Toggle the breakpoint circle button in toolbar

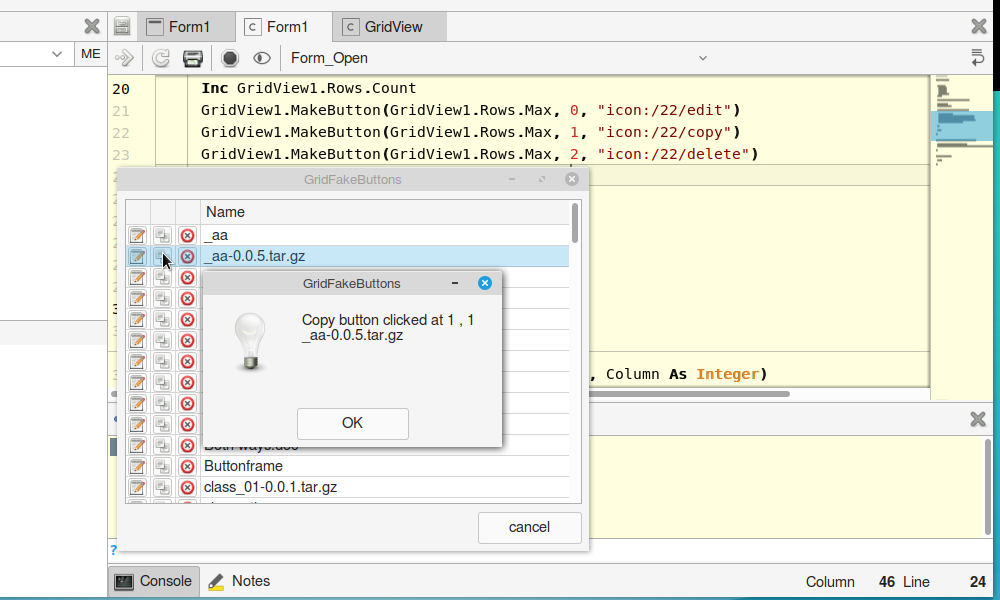coord(230,58)
